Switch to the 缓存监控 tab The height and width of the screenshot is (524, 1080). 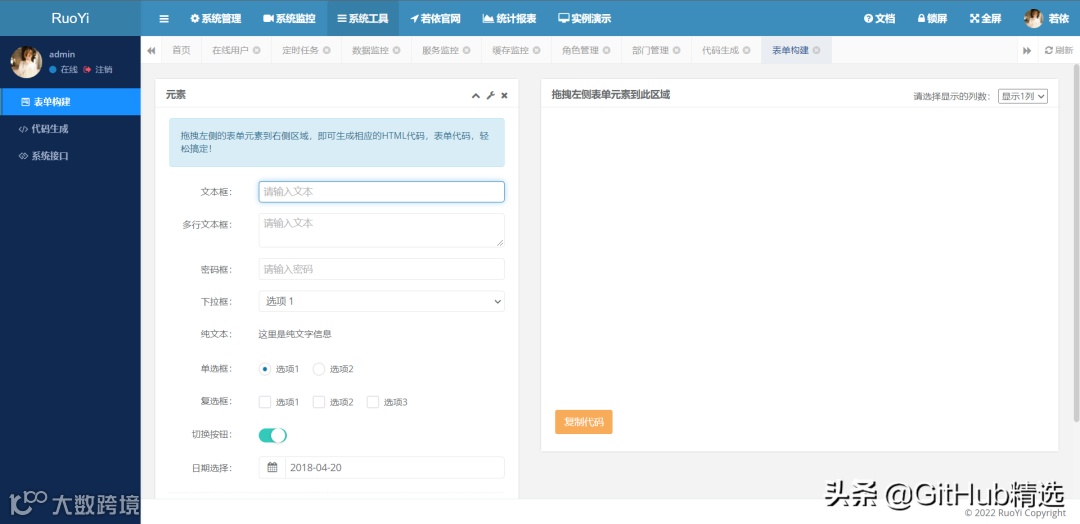[510, 50]
